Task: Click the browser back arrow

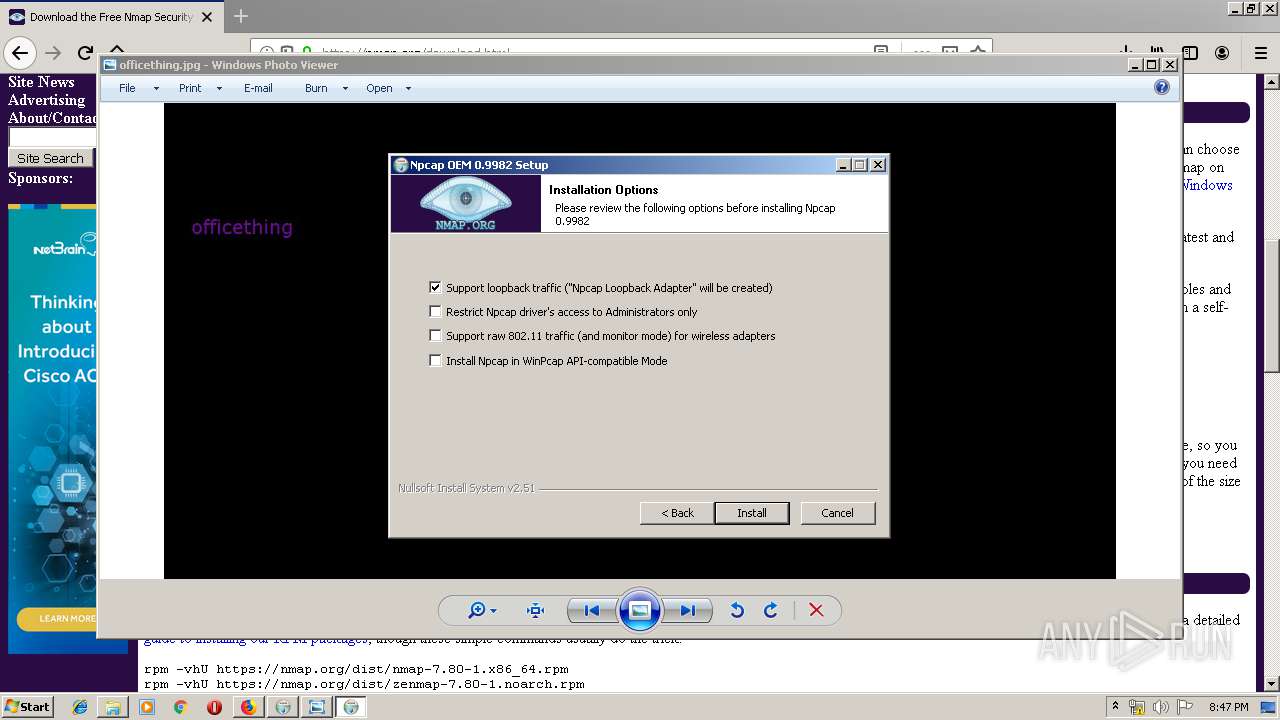Action: pos(20,53)
